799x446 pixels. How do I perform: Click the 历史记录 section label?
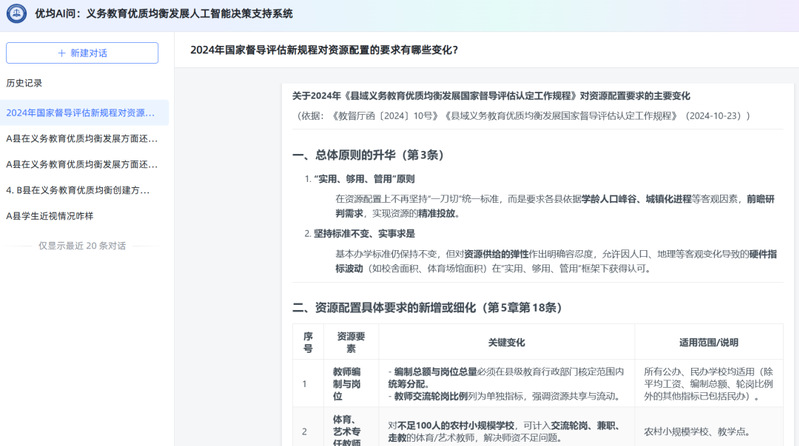pyautogui.click(x=25, y=83)
